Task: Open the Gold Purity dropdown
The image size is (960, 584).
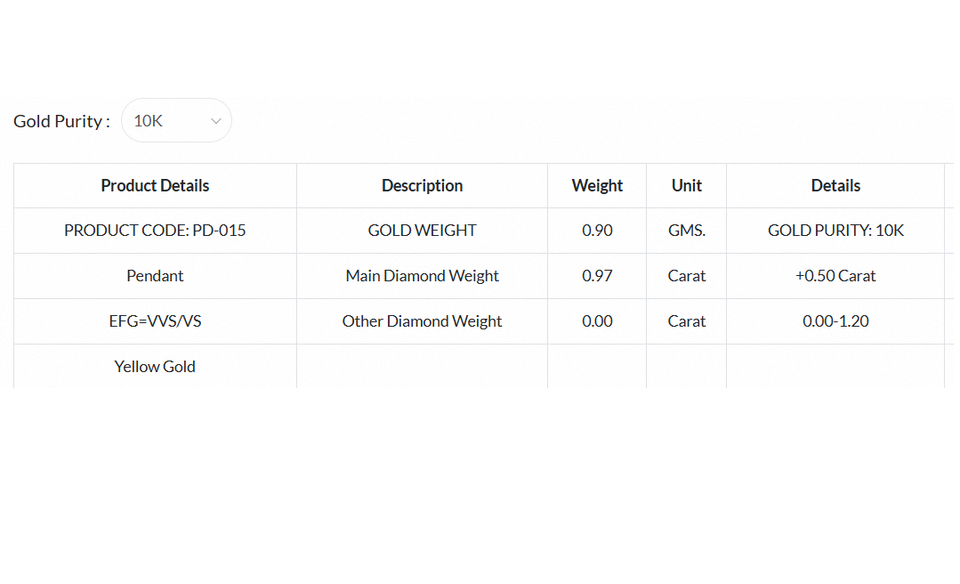Action: 176,121
